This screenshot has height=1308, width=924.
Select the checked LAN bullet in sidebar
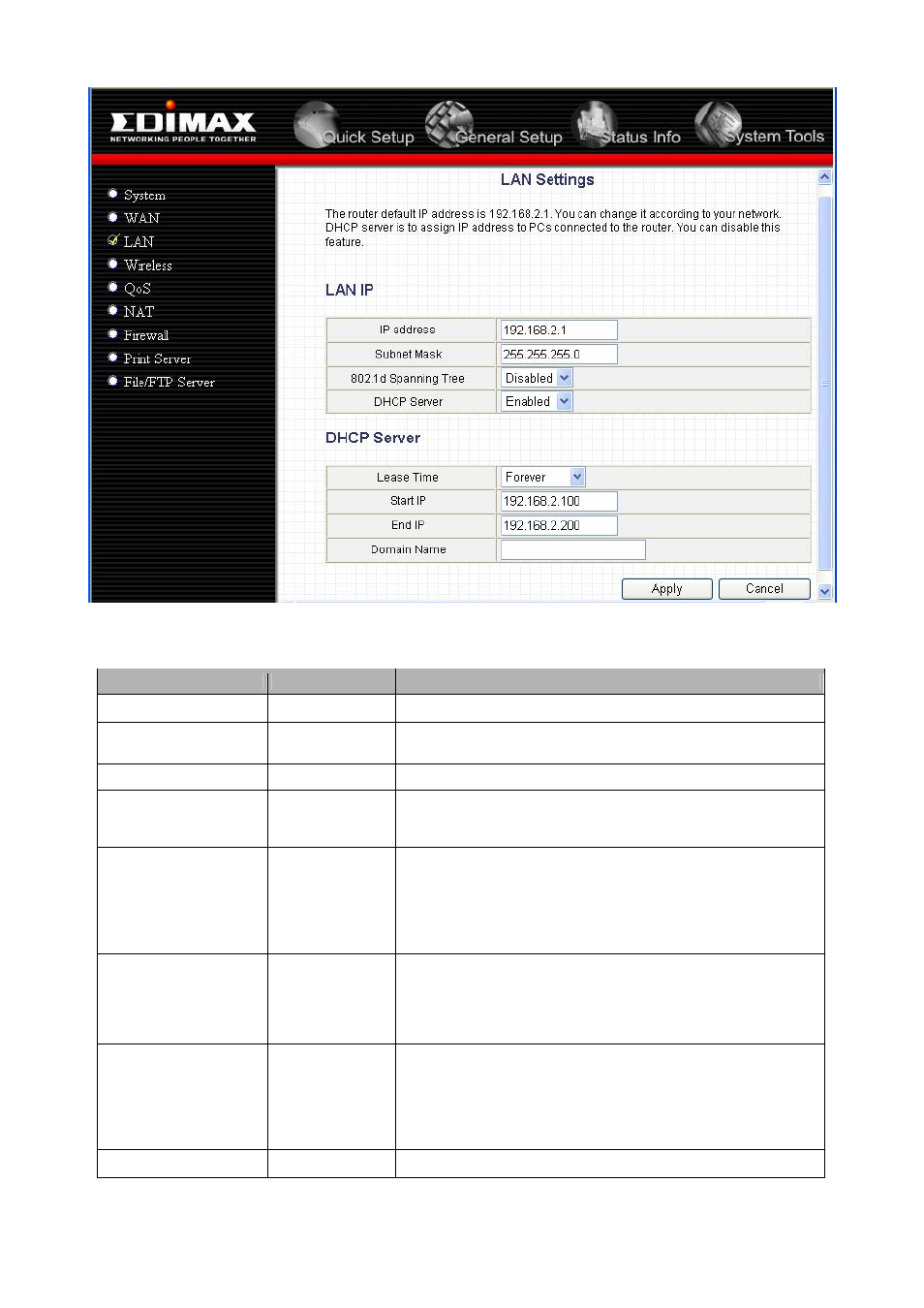pos(113,240)
